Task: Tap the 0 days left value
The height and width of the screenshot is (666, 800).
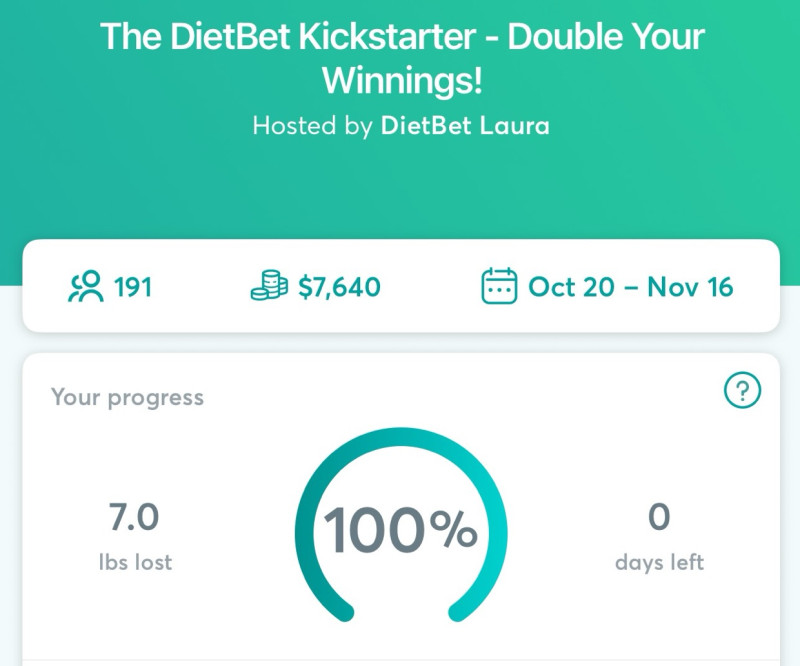Action: [x=658, y=518]
